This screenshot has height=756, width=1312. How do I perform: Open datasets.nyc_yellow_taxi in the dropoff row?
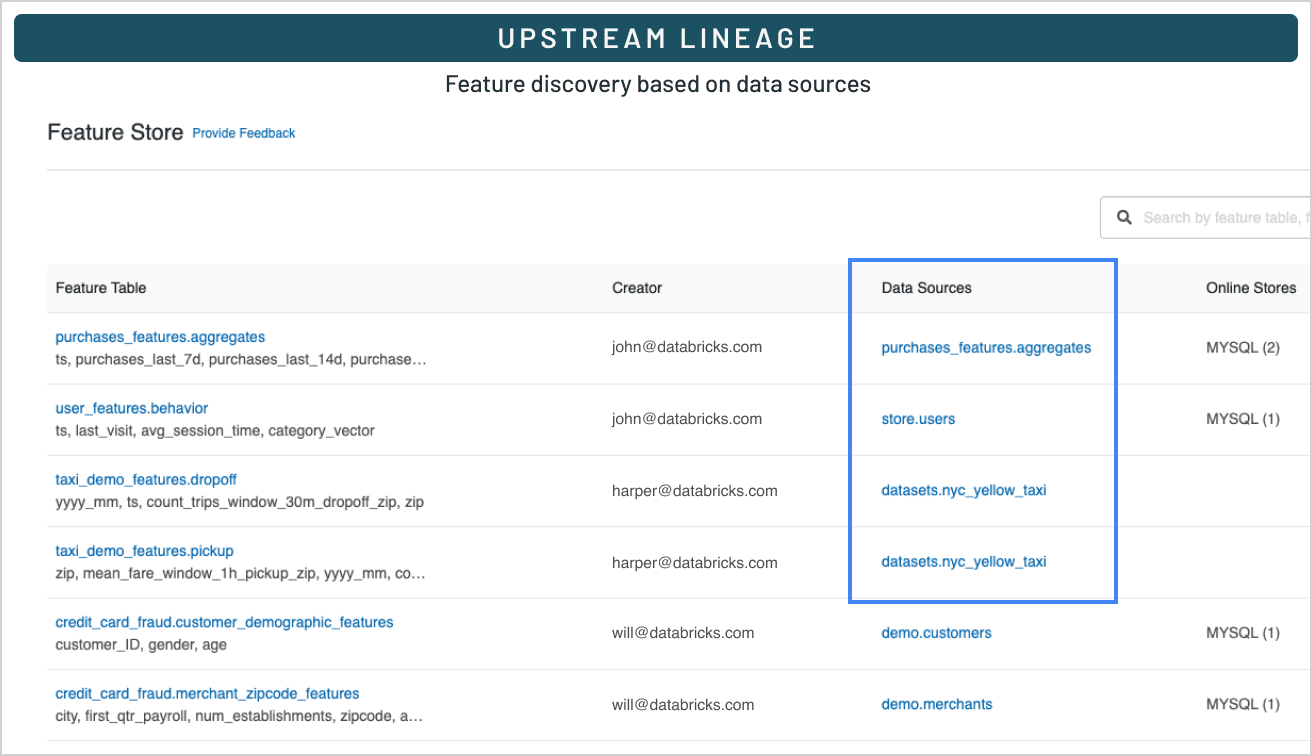tap(963, 490)
